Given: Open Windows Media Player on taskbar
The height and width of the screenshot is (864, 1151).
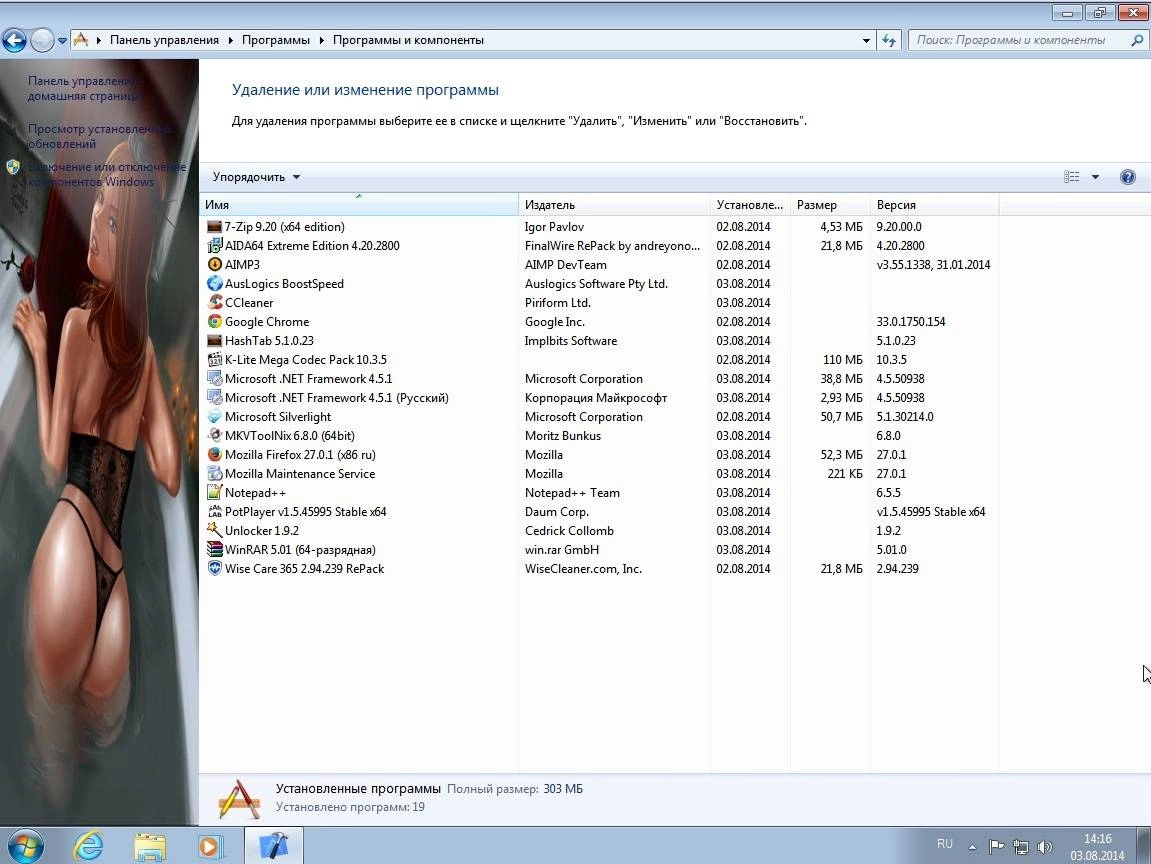Looking at the screenshot, I should pos(209,846).
